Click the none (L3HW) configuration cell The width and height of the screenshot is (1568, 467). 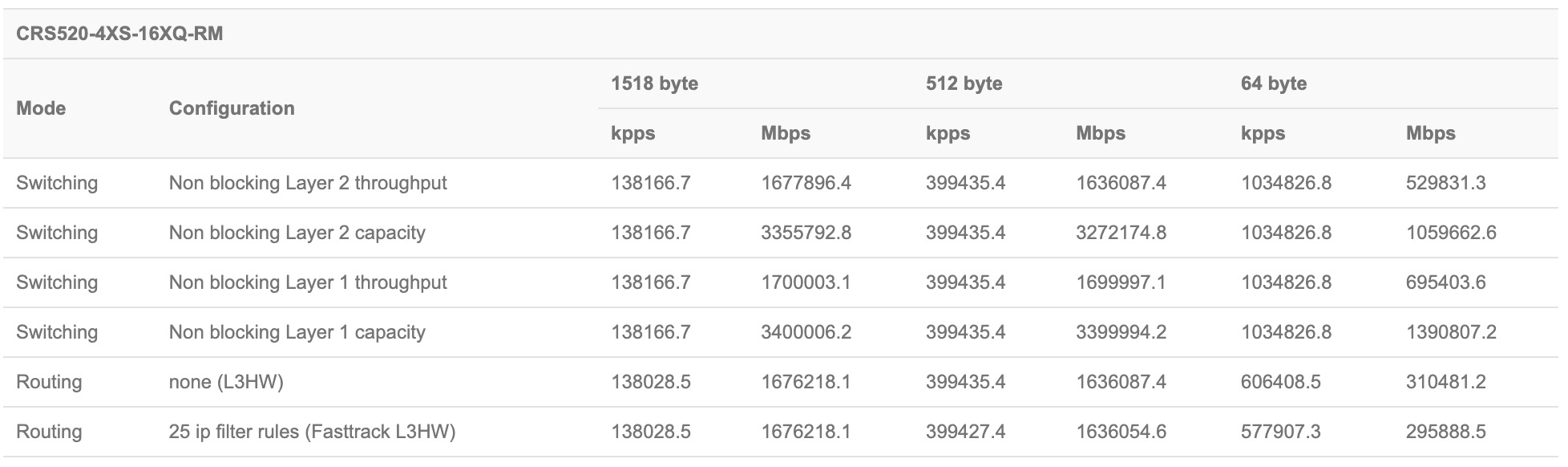[x=226, y=382]
